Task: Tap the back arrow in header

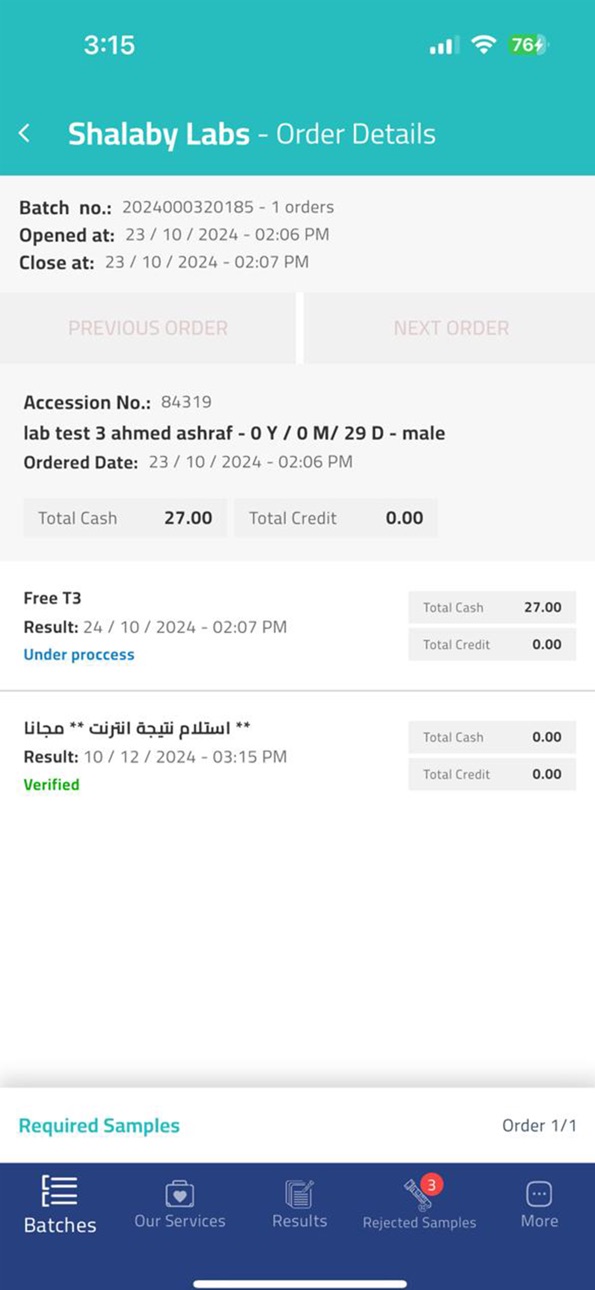Action: [x=24, y=134]
